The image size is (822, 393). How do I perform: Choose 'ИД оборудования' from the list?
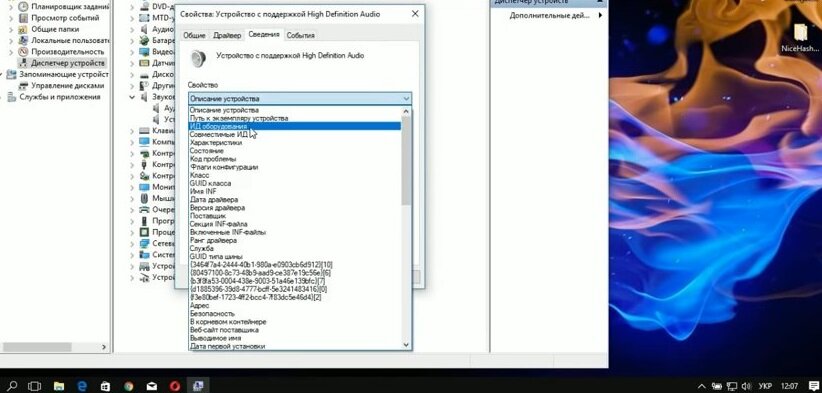(295, 126)
